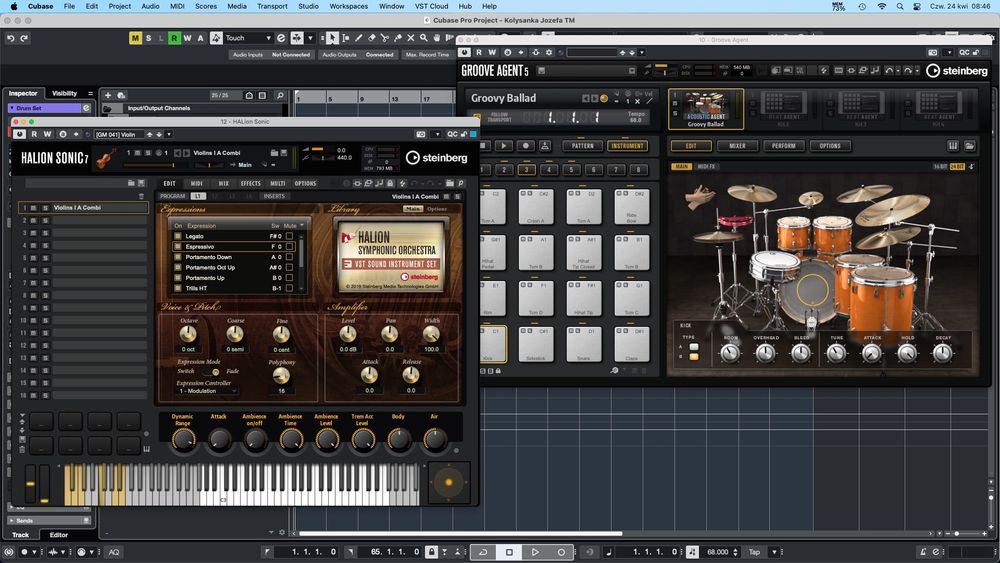Adjust the Dynamic Range knob

coord(182,439)
